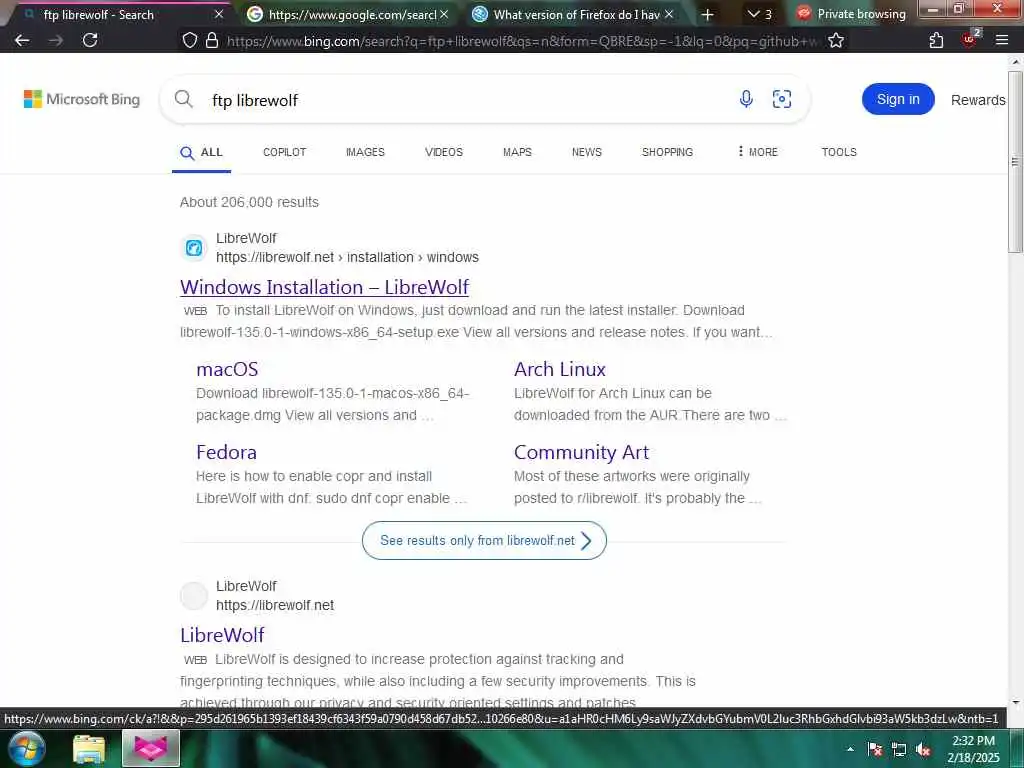The width and height of the screenshot is (1024, 768).
Task: Open File Explorer from the taskbar
Action: (x=89, y=749)
